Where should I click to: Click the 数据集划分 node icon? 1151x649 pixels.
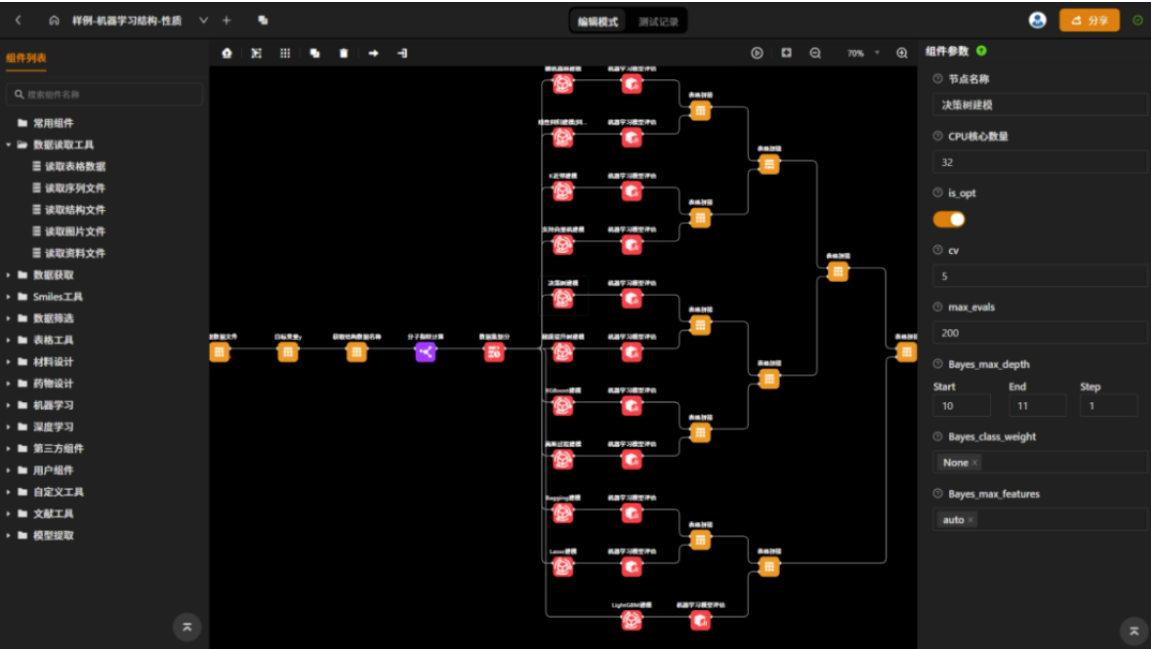click(x=494, y=352)
